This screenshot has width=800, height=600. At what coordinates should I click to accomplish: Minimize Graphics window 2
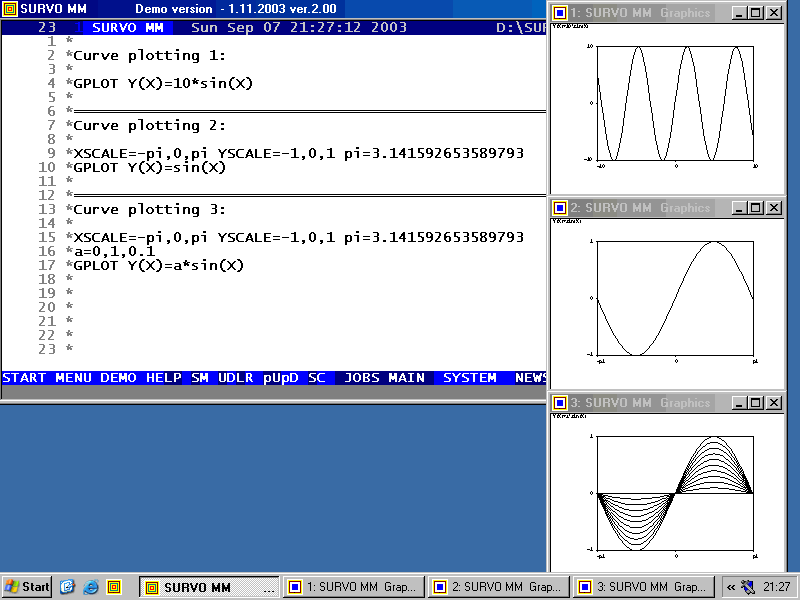click(739, 208)
